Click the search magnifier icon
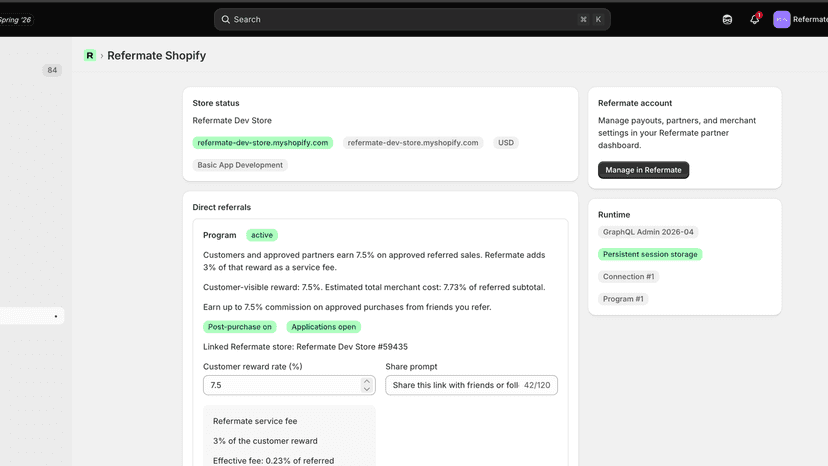 pos(225,20)
